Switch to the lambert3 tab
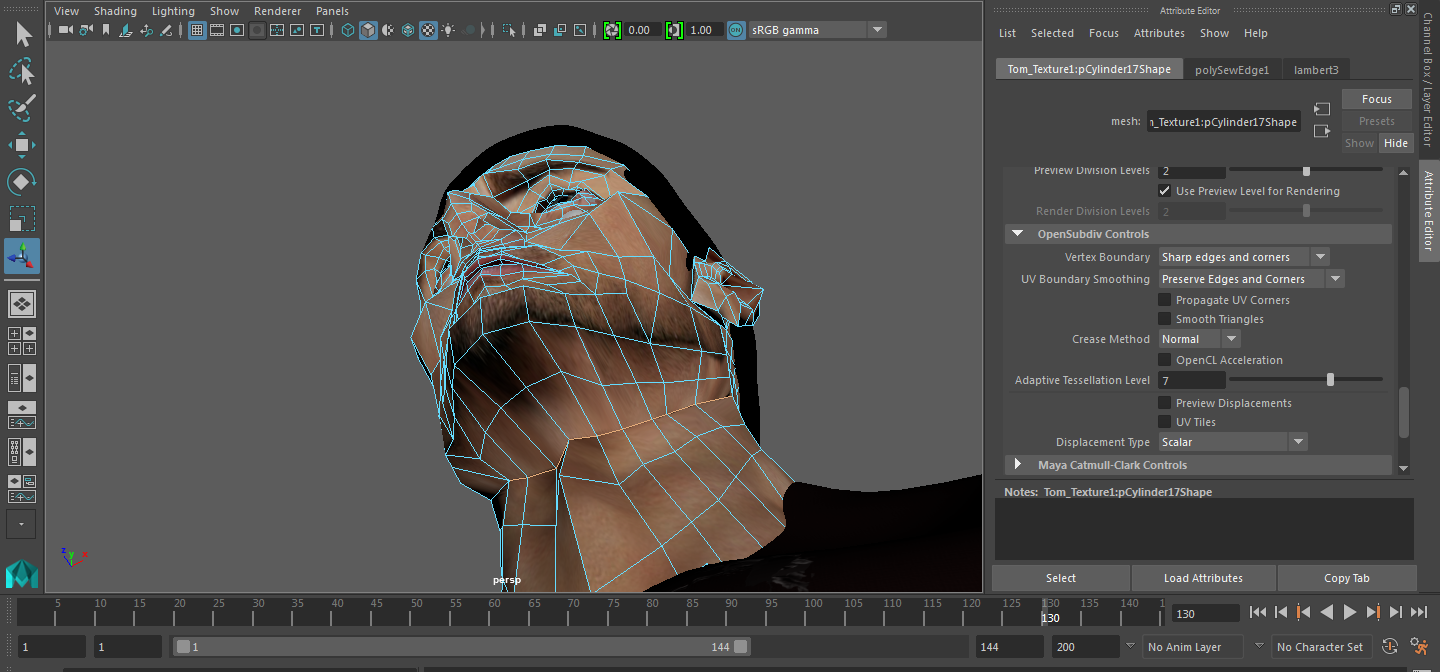The image size is (1440, 672). (1316, 69)
